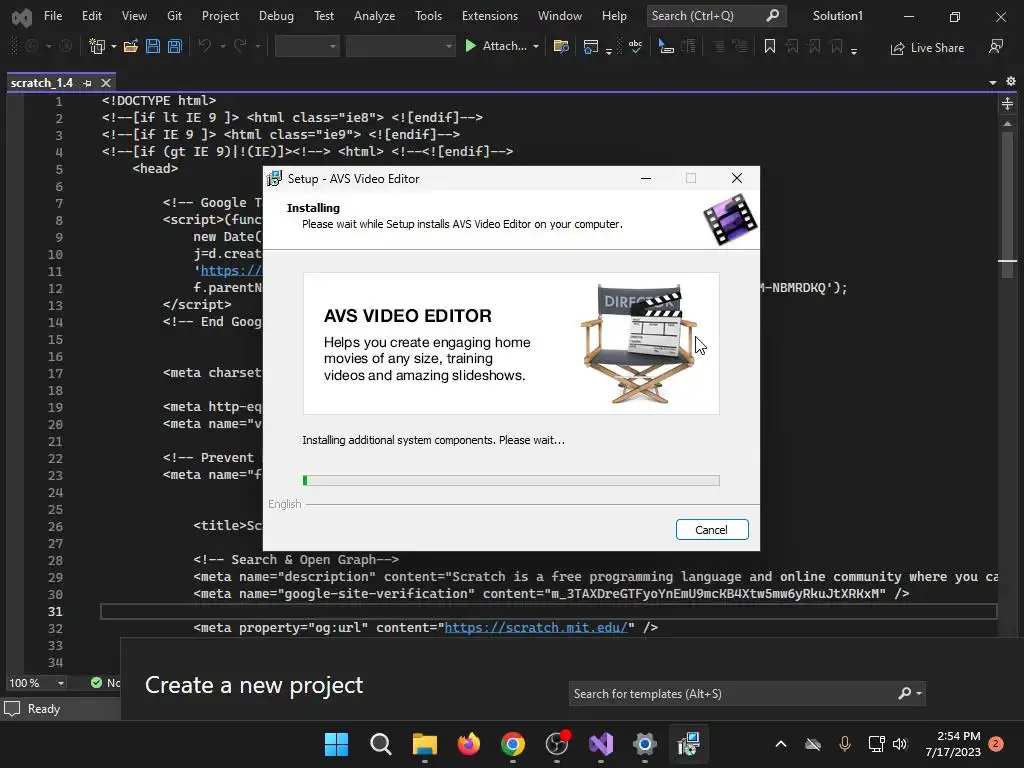Click the Visual Studio taskbar icon

pyautogui.click(x=601, y=744)
